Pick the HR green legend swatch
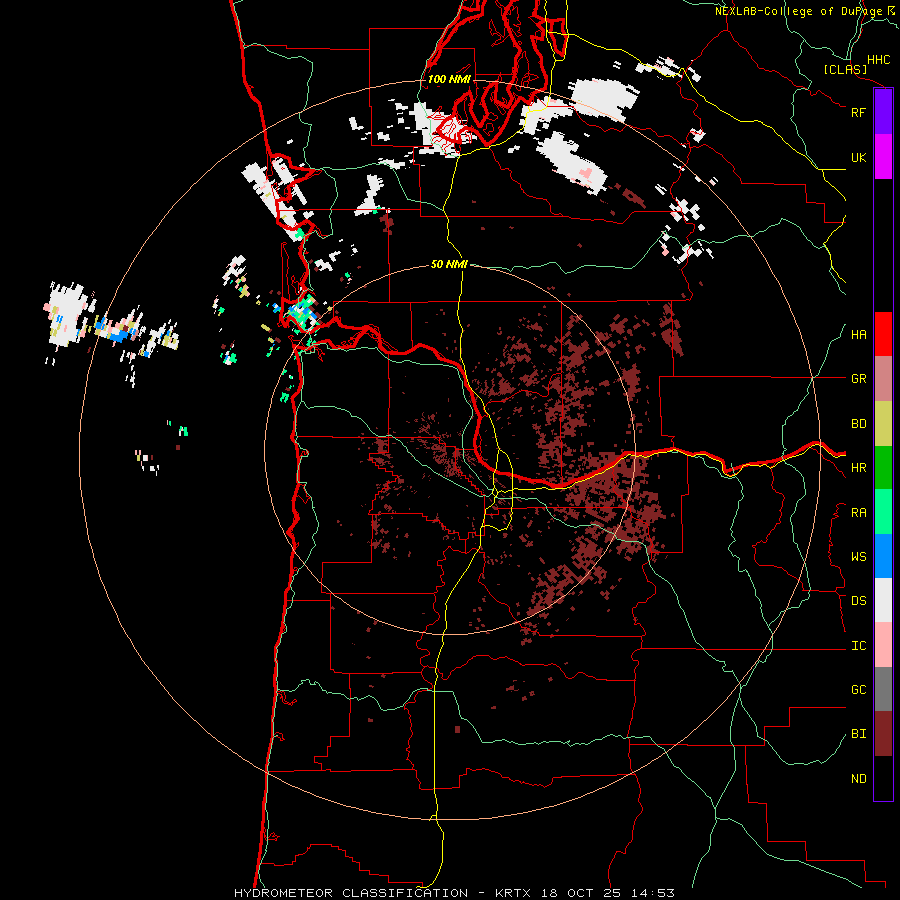Image resolution: width=900 pixels, height=900 pixels. pos(883,468)
